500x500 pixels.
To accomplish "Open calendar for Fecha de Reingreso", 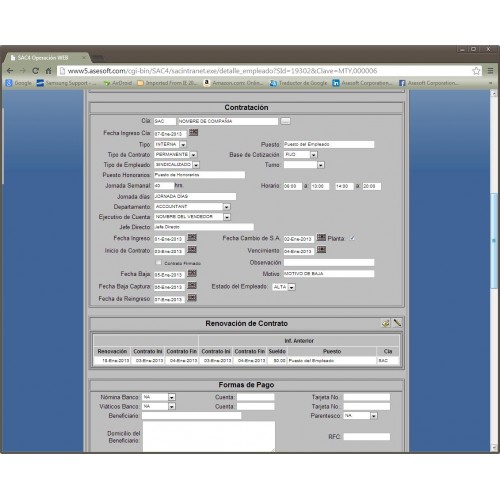I will (192, 298).
